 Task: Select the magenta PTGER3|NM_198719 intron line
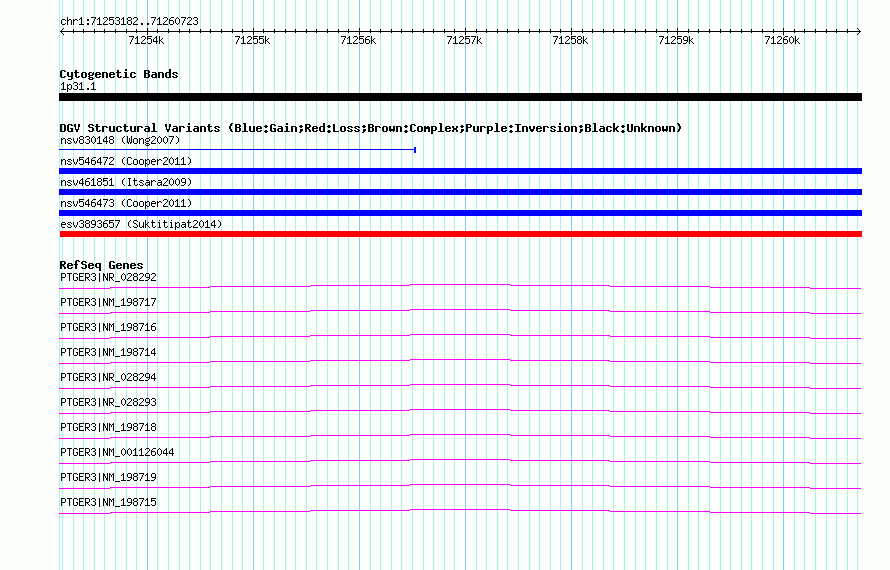click(x=460, y=486)
